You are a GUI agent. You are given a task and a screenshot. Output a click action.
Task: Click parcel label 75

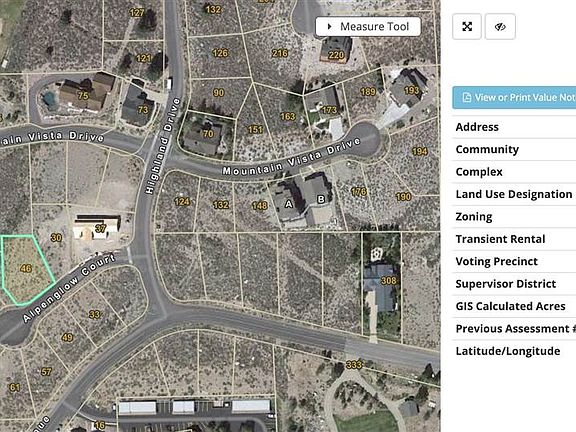click(83, 96)
